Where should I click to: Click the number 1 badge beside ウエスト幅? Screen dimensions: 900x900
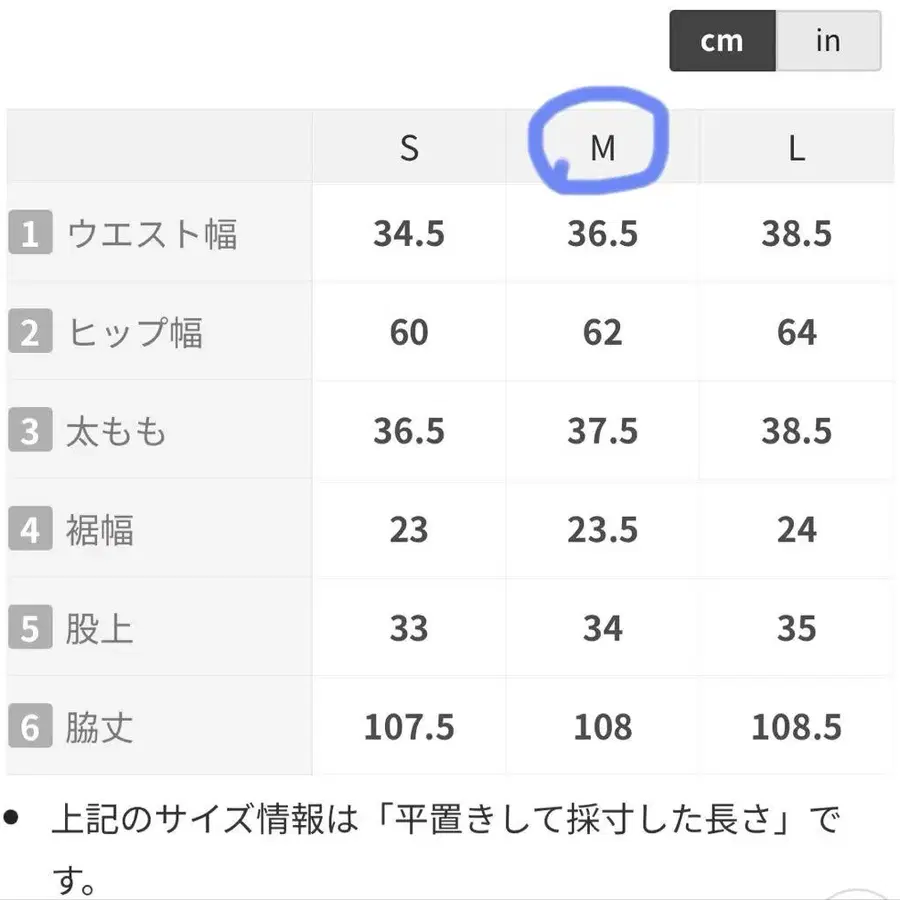coord(30,234)
